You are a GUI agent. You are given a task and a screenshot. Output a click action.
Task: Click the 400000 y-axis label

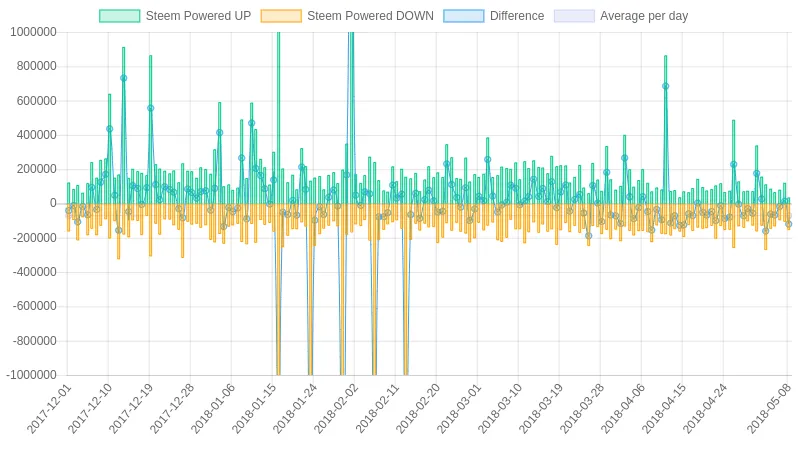(37, 135)
